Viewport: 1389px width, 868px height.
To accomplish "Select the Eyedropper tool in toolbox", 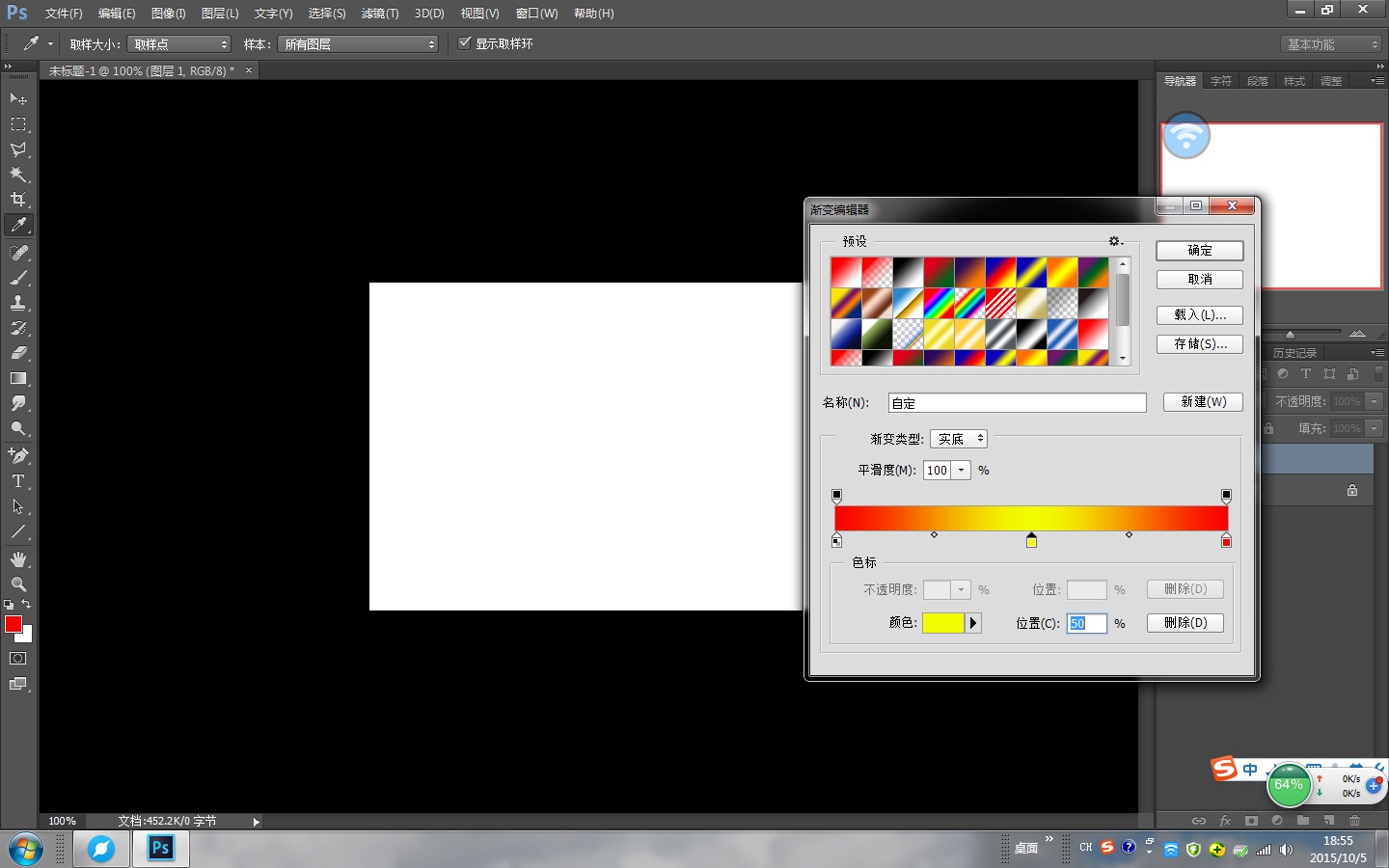I will point(18,225).
